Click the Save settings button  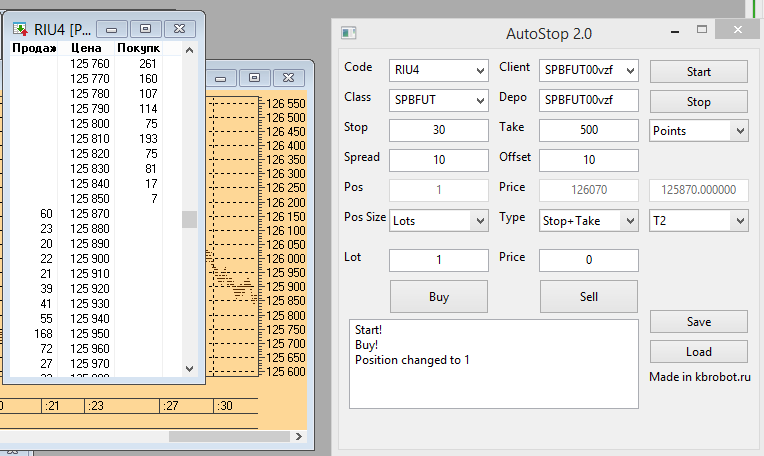coord(698,322)
